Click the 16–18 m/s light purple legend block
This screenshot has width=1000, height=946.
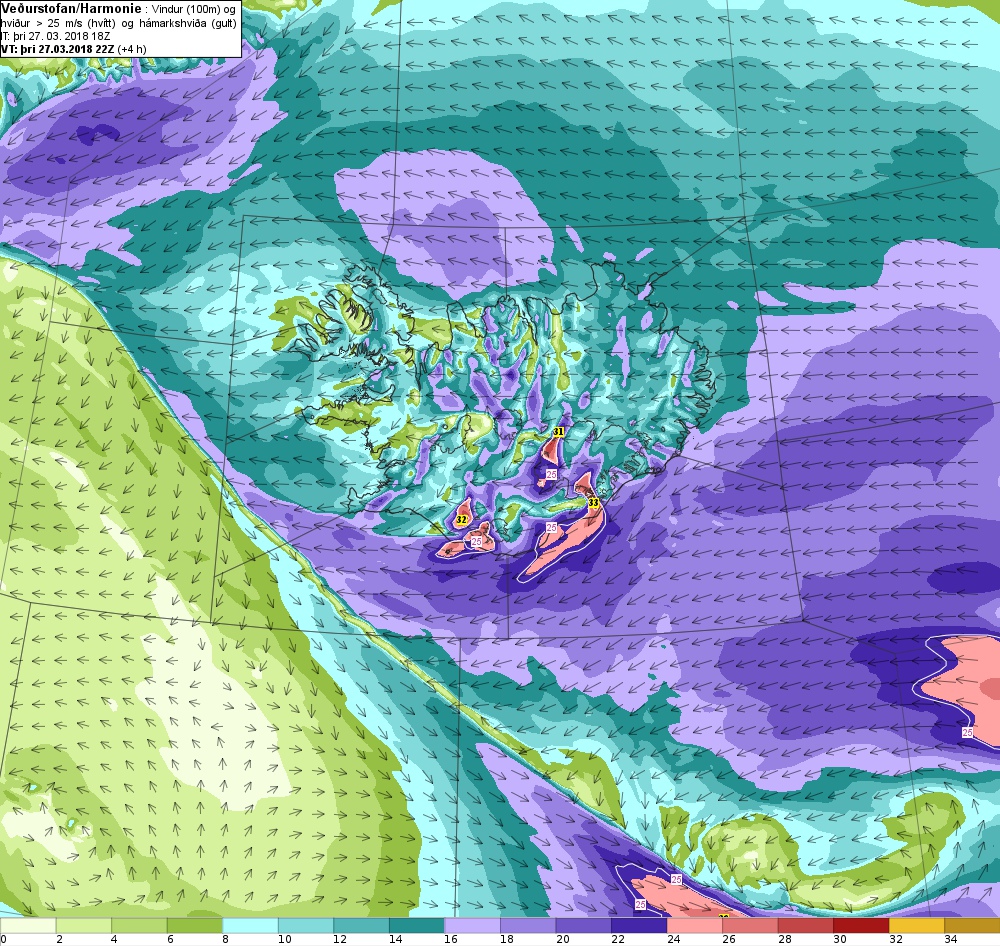coord(472,925)
